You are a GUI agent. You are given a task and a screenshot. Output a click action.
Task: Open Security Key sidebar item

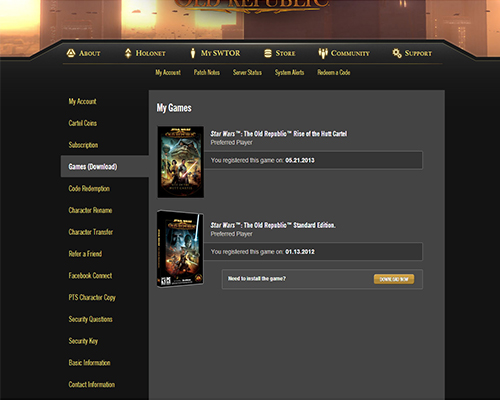tap(83, 341)
